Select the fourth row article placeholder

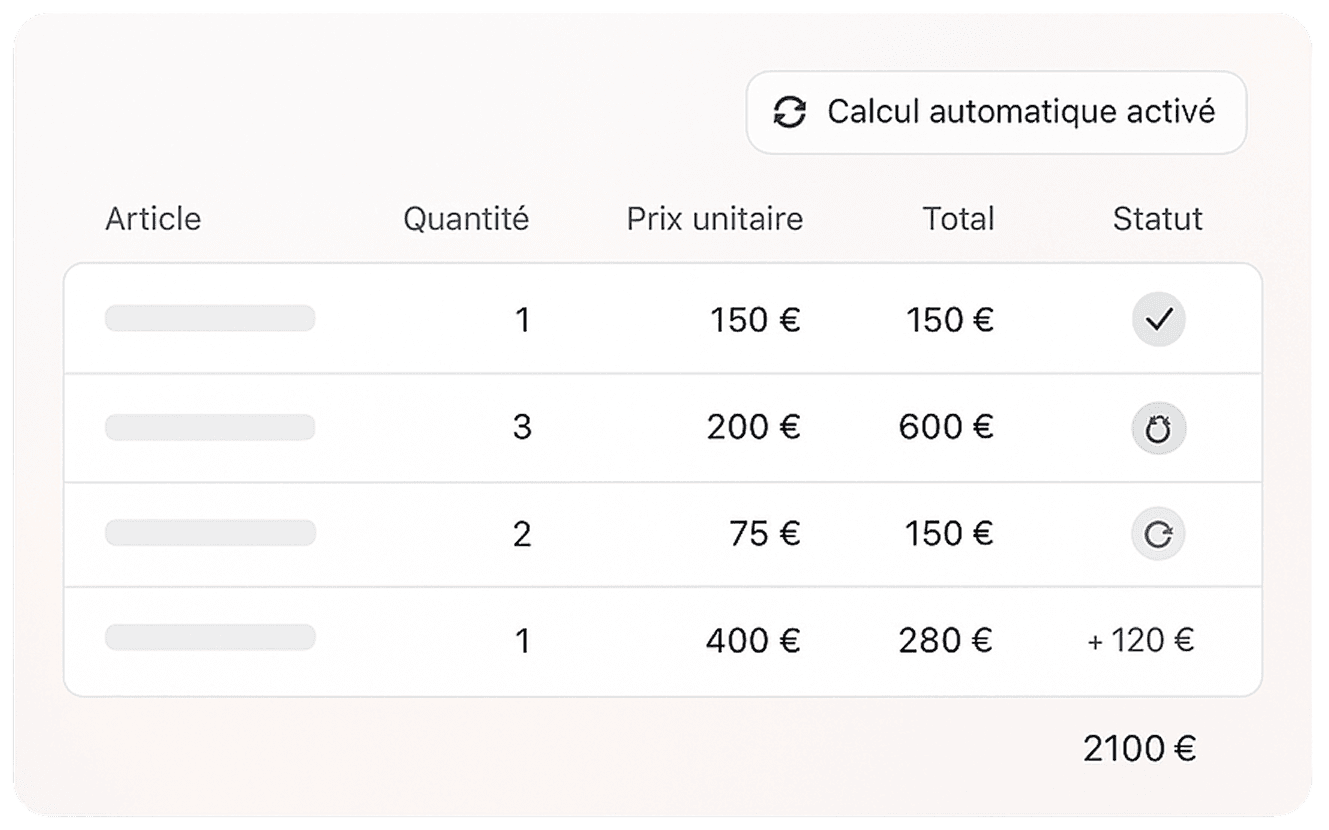[x=210, y=637]
